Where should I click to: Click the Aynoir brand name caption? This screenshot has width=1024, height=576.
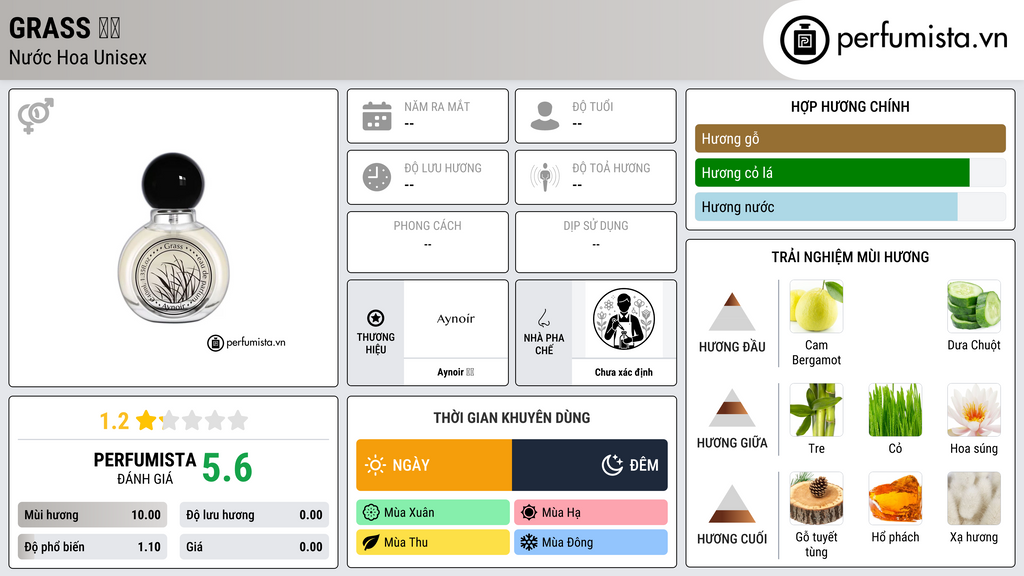[x=456, y=372]
